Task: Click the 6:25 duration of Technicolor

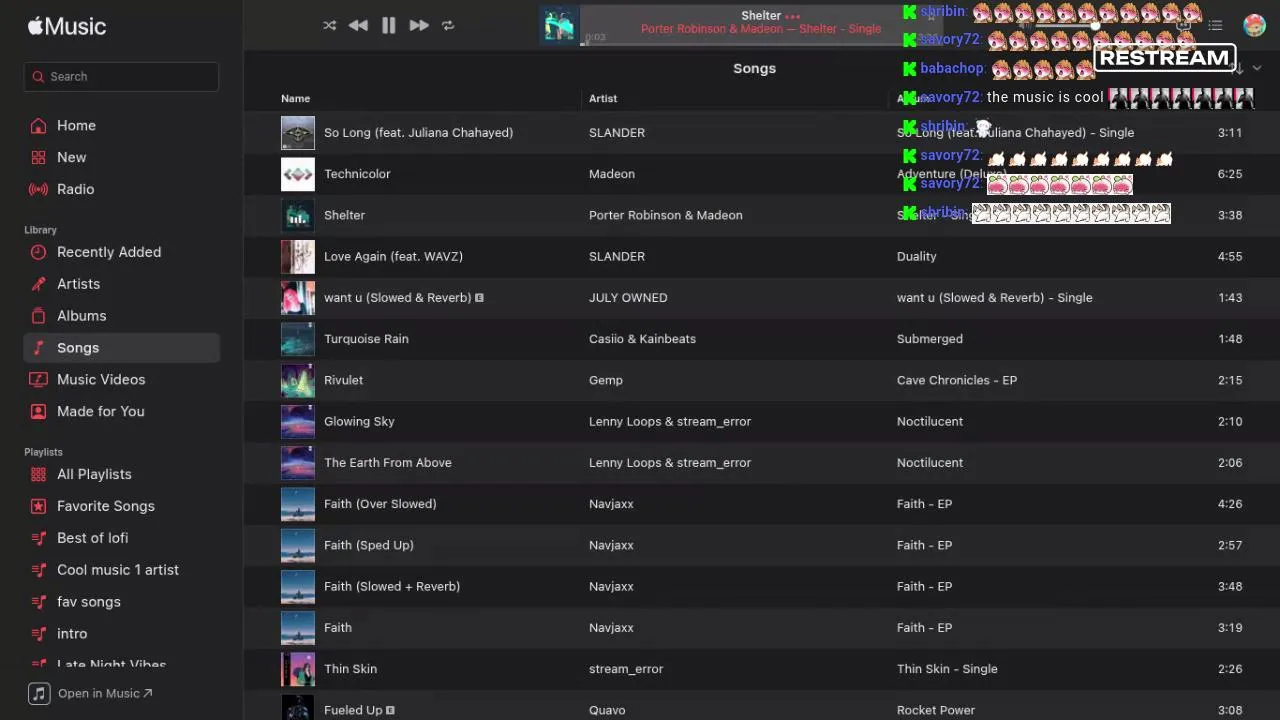Action: coord(1230,174)
